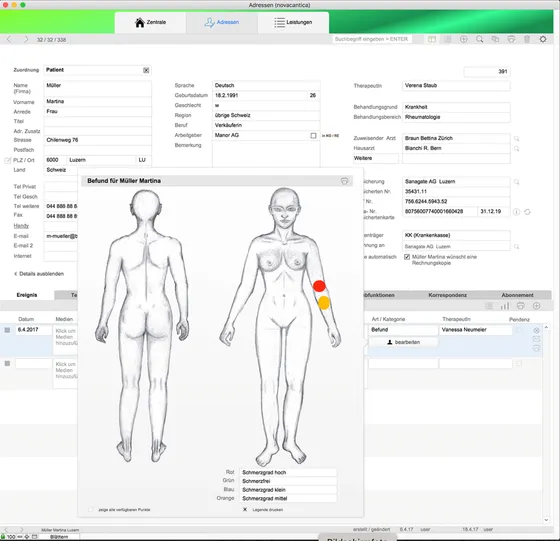Delete record with the trash icon

(527, 39)
